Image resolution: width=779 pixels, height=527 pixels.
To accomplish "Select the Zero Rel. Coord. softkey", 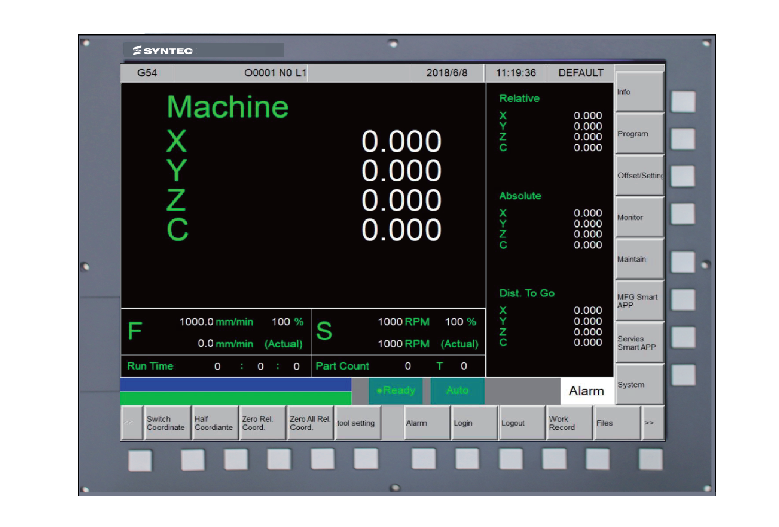I will tap(261, 423).
